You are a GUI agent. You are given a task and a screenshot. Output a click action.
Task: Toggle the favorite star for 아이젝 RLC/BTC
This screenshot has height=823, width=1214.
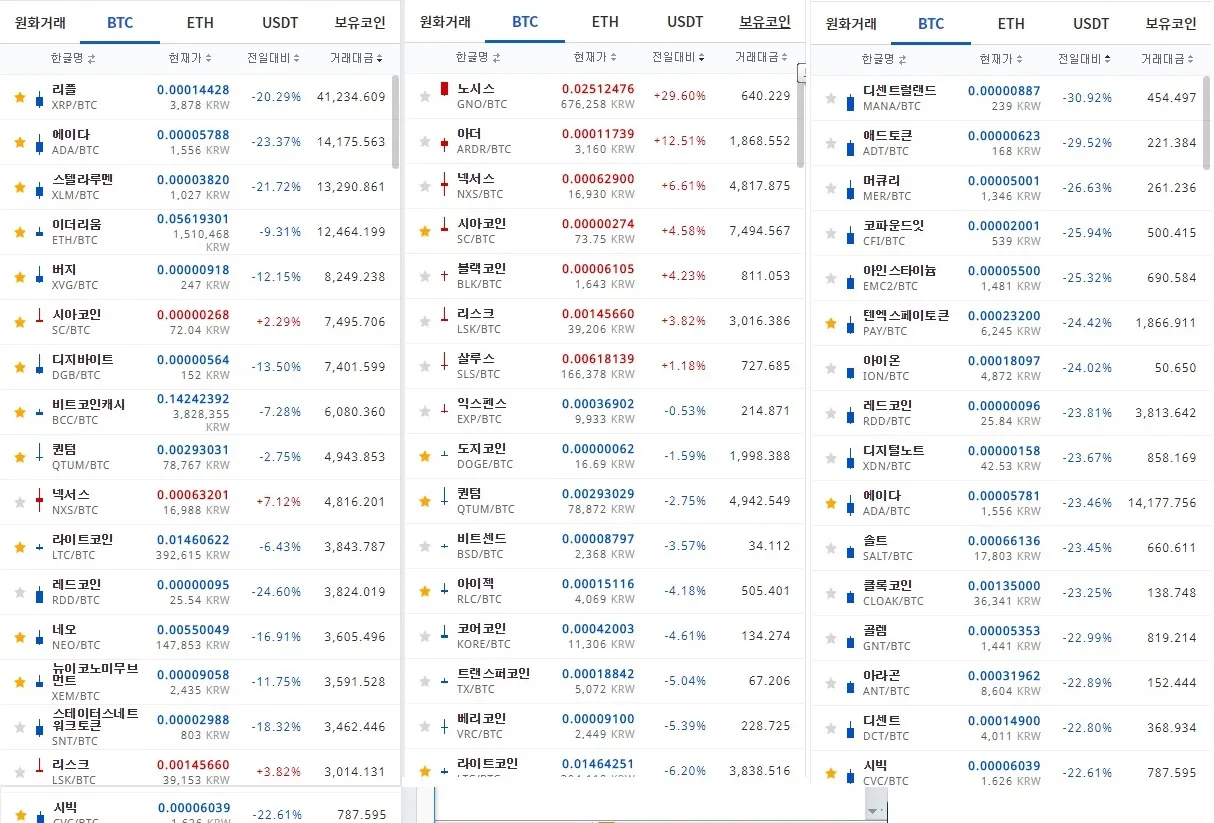click(x=425, y=591)
